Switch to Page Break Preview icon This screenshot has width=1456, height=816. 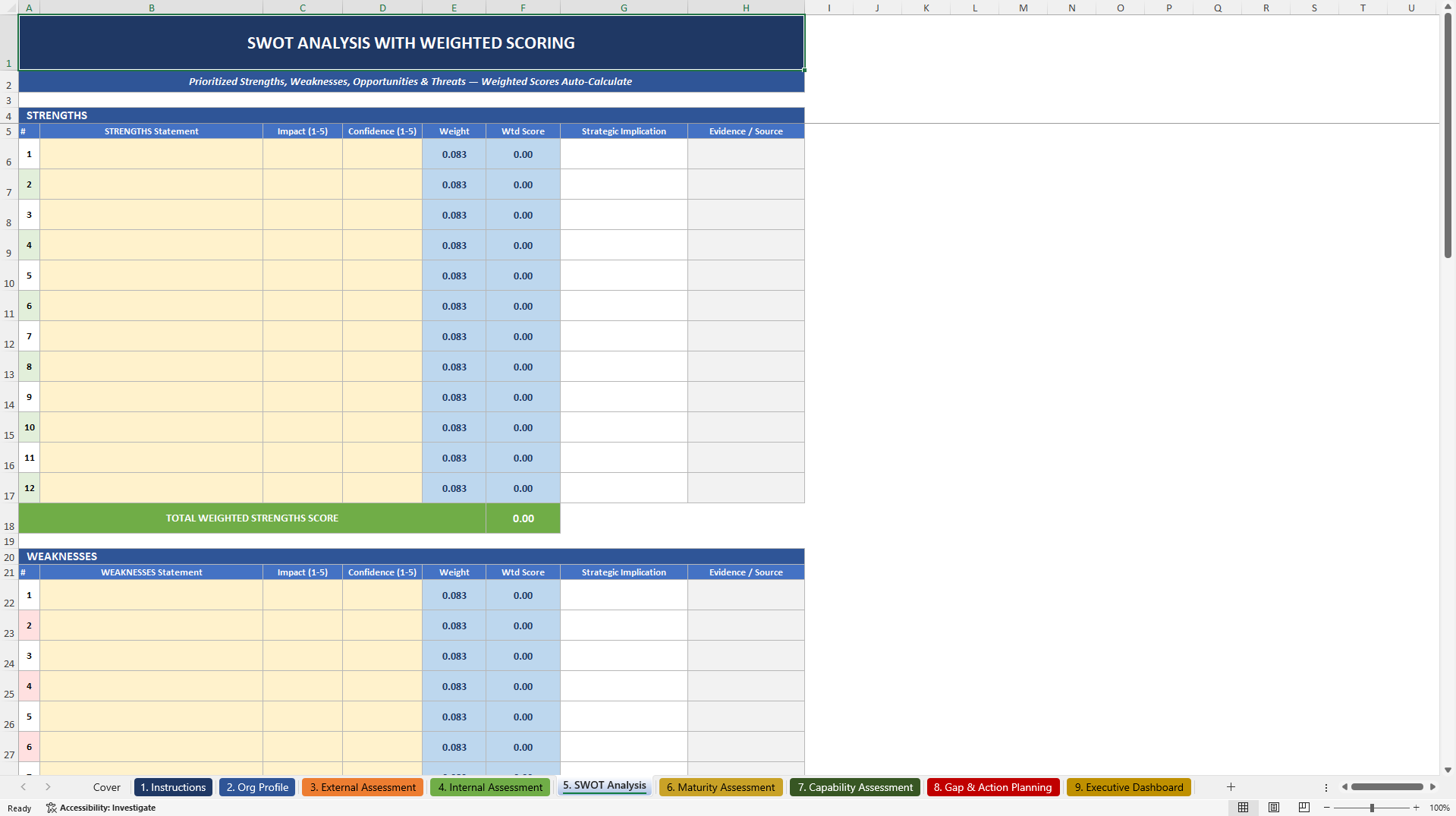(1304, 808)
